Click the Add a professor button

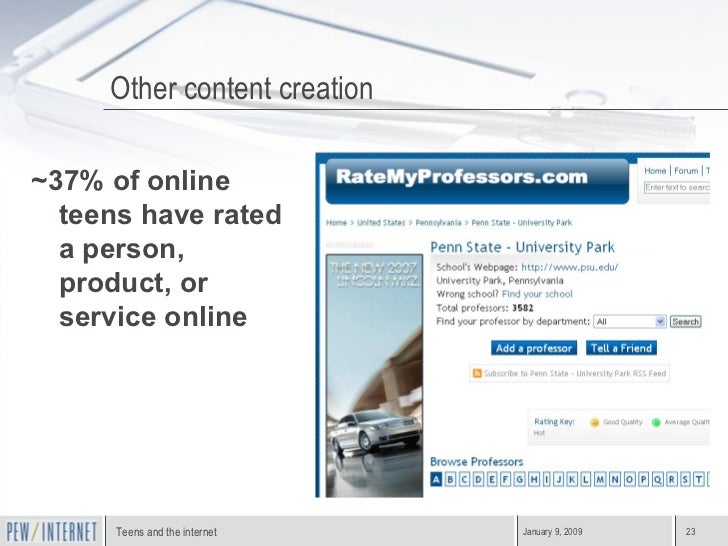[534, 348]
